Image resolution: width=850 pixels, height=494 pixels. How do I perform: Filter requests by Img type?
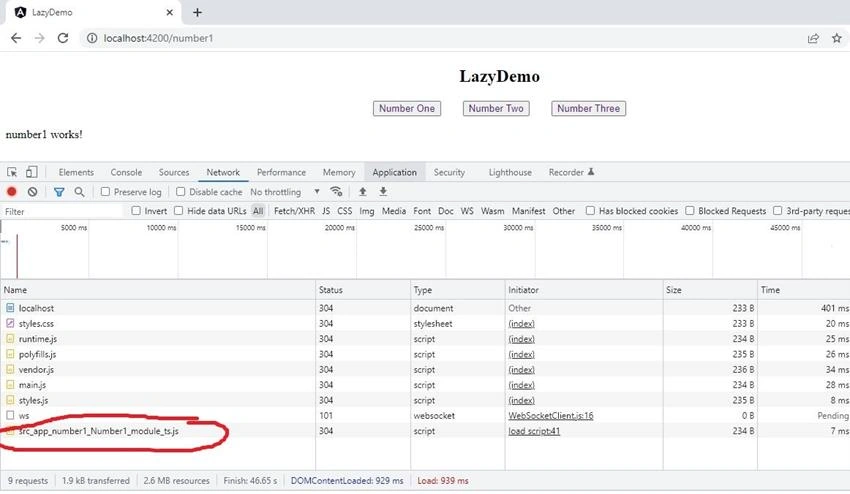point(367,211)
